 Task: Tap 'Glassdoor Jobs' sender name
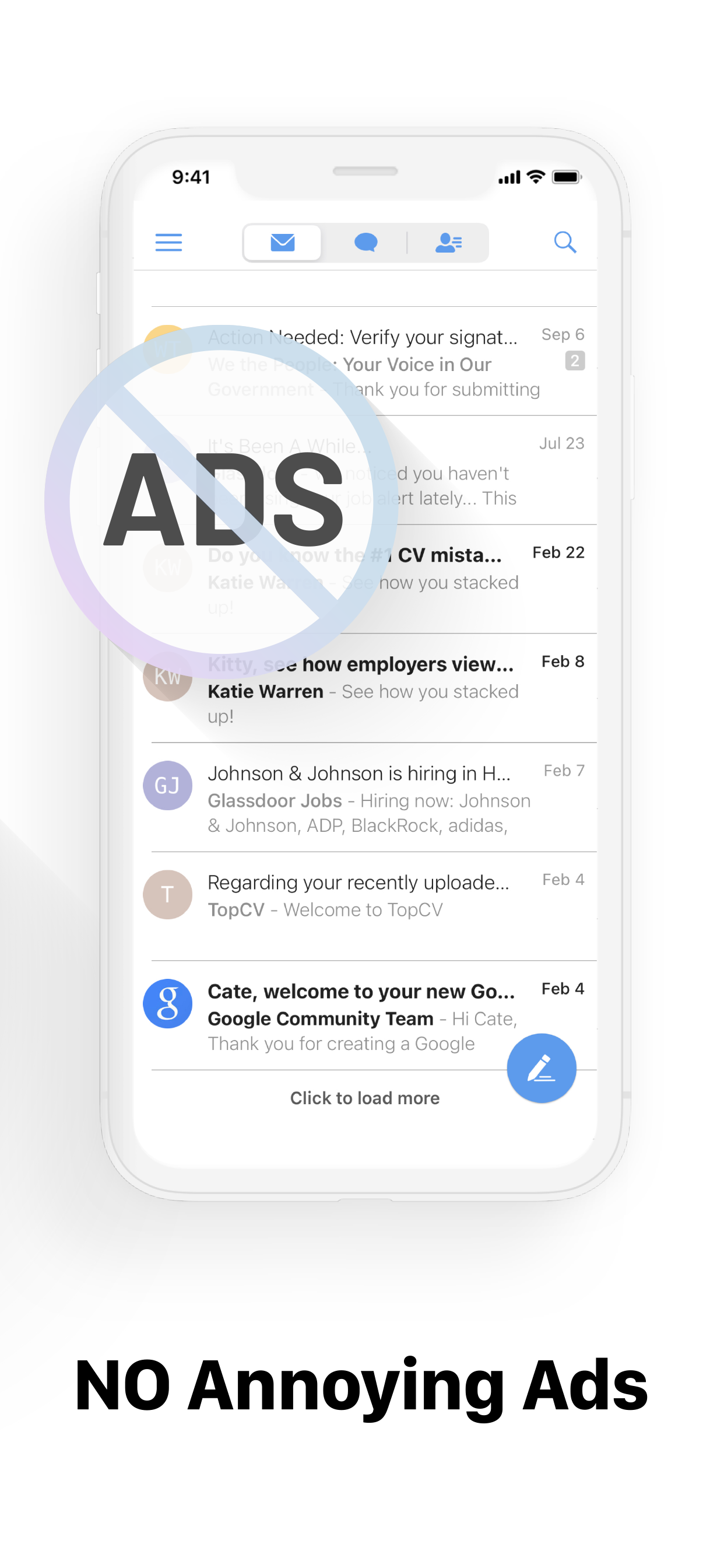coord(275,800)
